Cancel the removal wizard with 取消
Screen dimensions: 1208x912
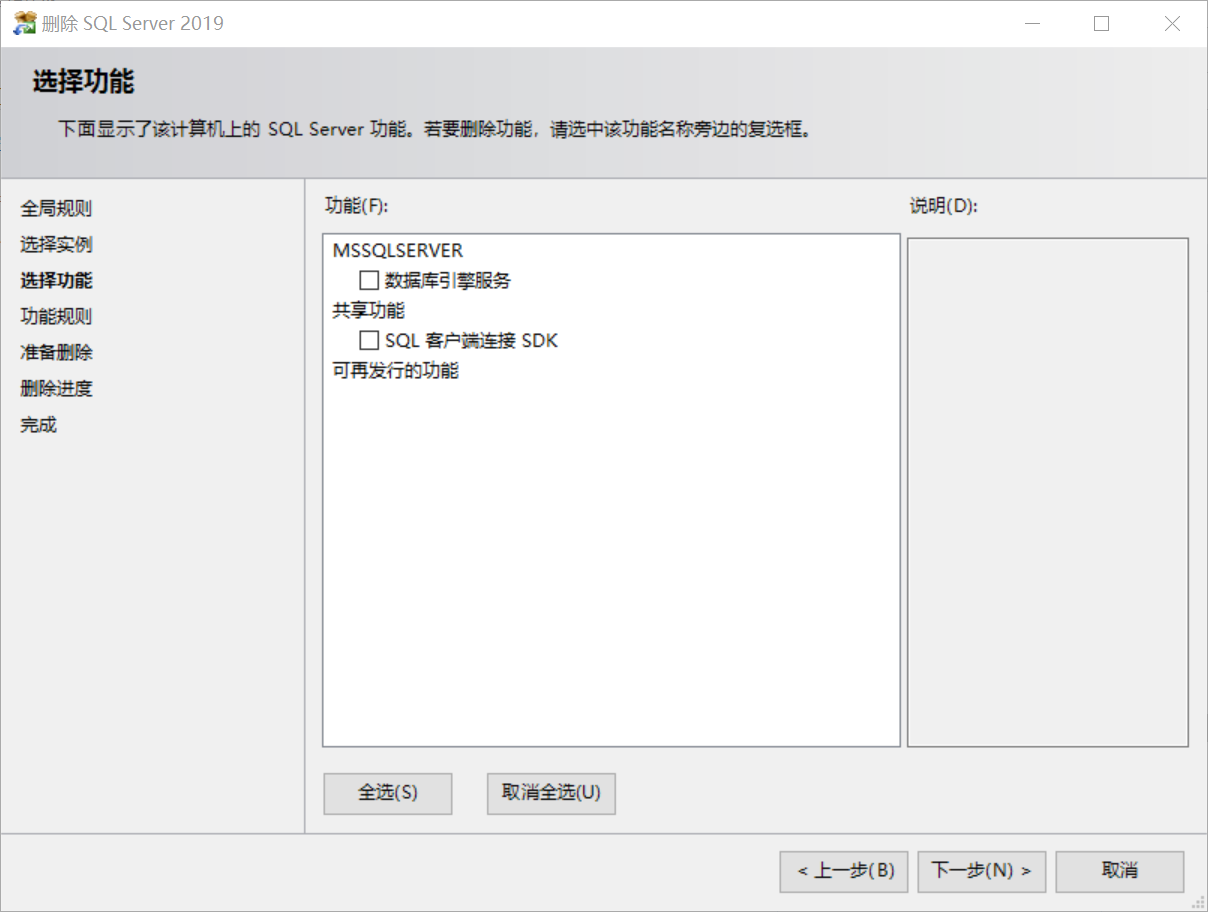click(x=1120, y=871)
